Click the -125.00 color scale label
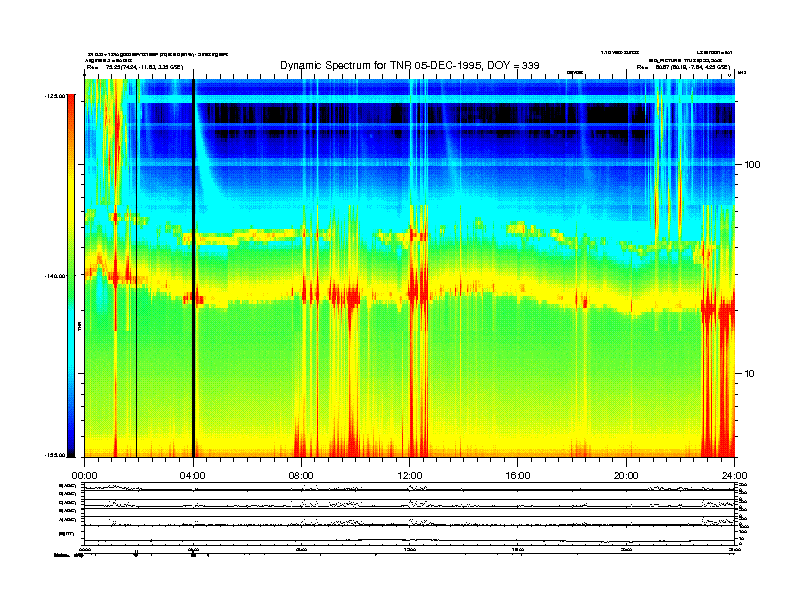 (x=55, y=96)
